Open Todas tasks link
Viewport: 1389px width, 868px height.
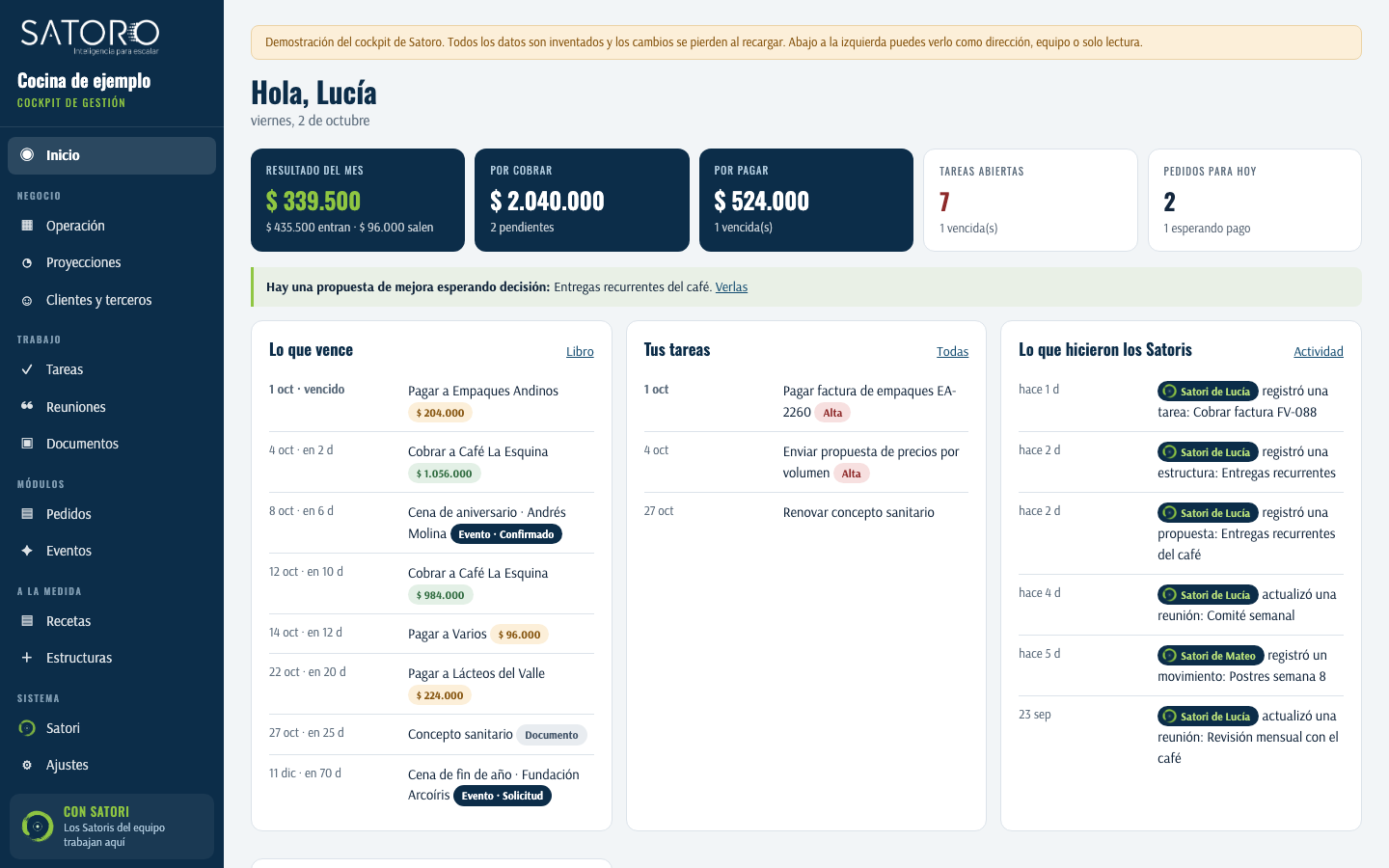952,352
